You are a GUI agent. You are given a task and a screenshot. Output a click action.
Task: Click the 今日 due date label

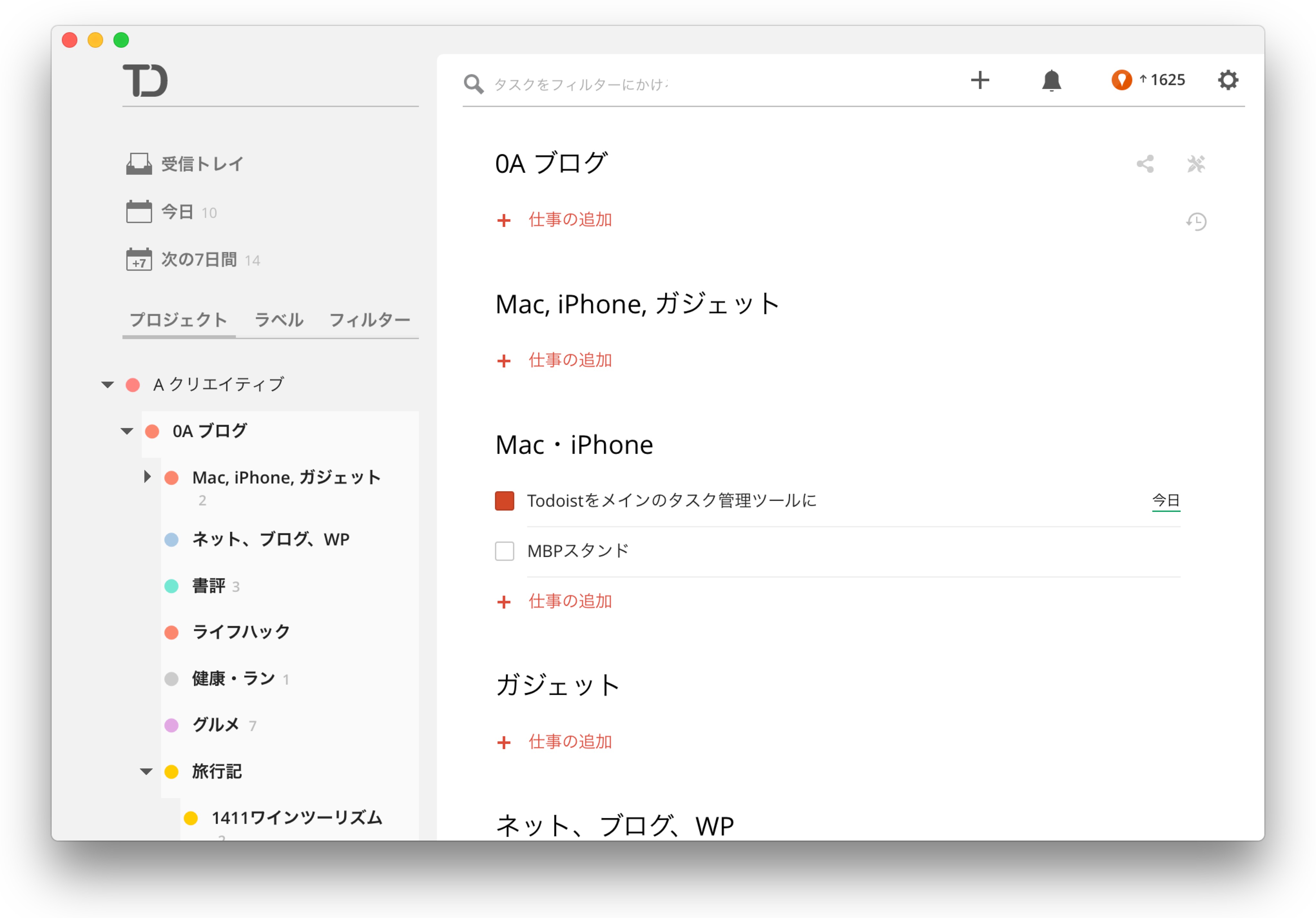click(x=1165, y=500)
